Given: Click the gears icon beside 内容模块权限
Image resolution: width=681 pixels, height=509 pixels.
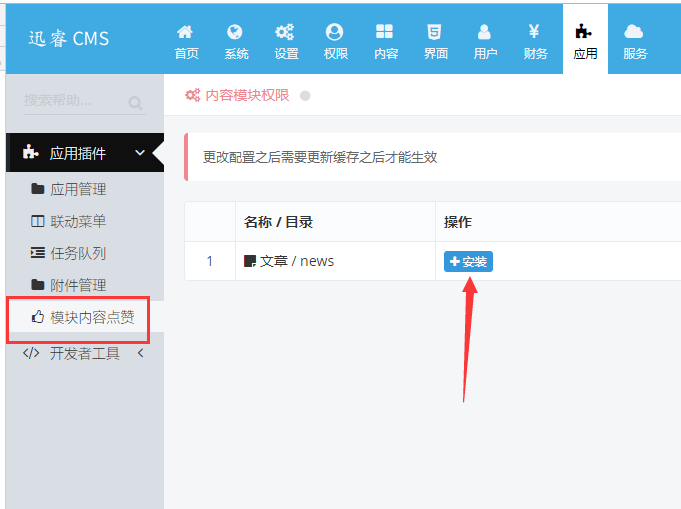Looking at the screenshot, I should click(x=193, y=95).
